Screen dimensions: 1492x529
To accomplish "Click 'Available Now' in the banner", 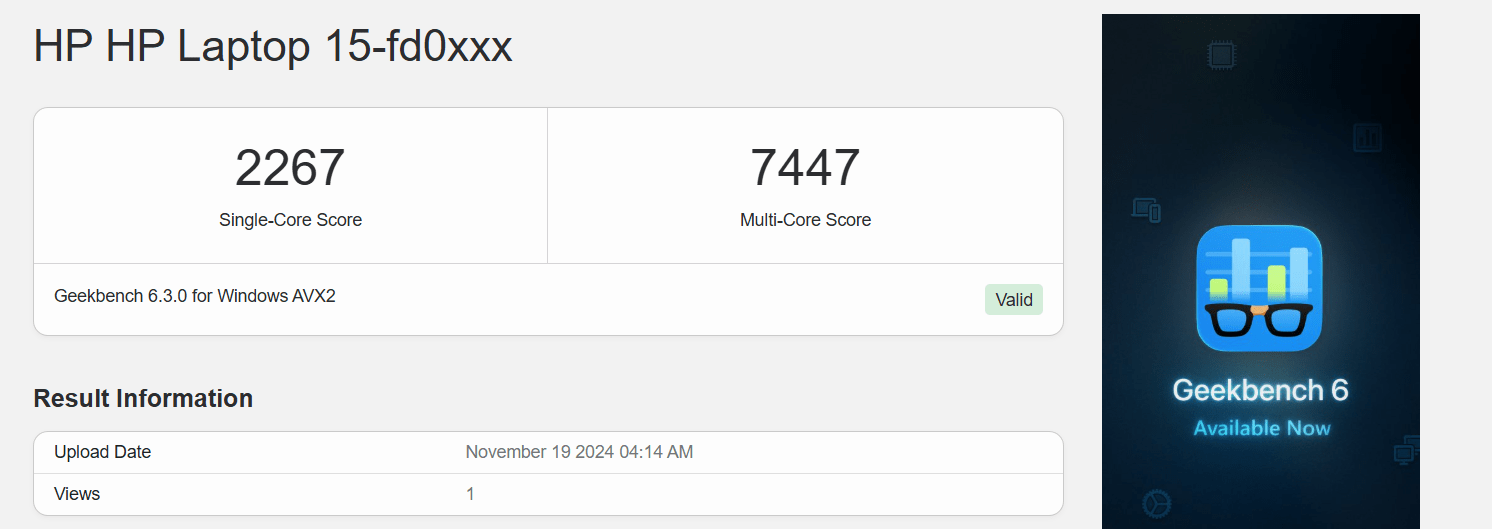I will (x=1261, y=428).
